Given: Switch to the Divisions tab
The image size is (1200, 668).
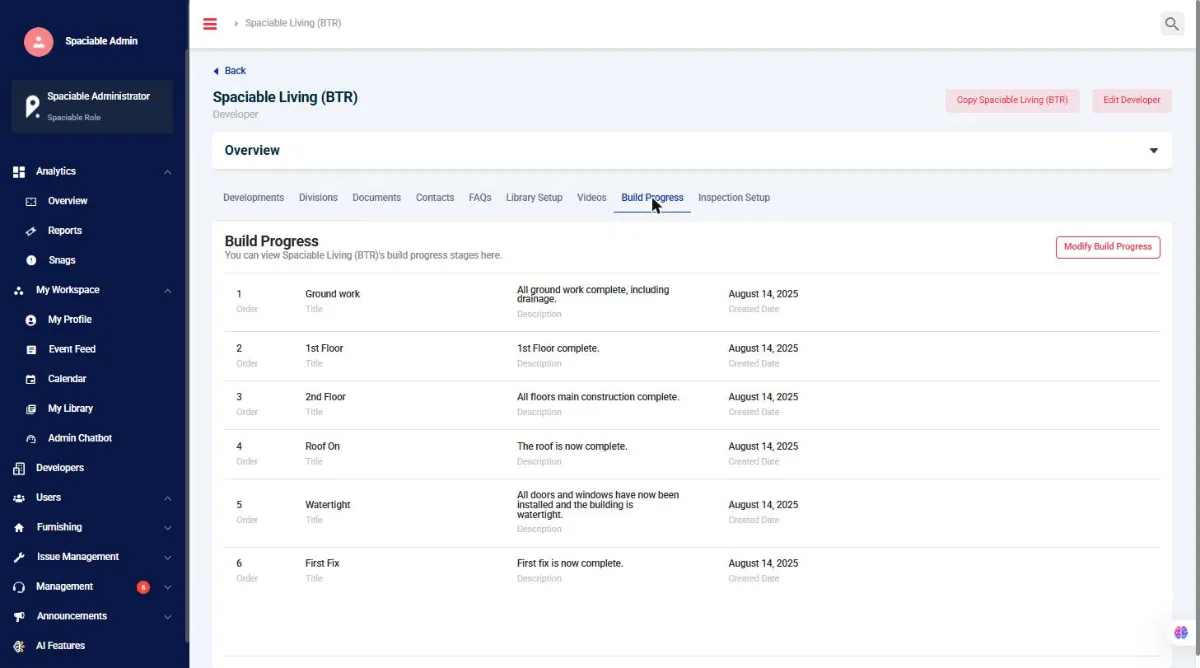Looking at the screenshot, I should (318, 198).
